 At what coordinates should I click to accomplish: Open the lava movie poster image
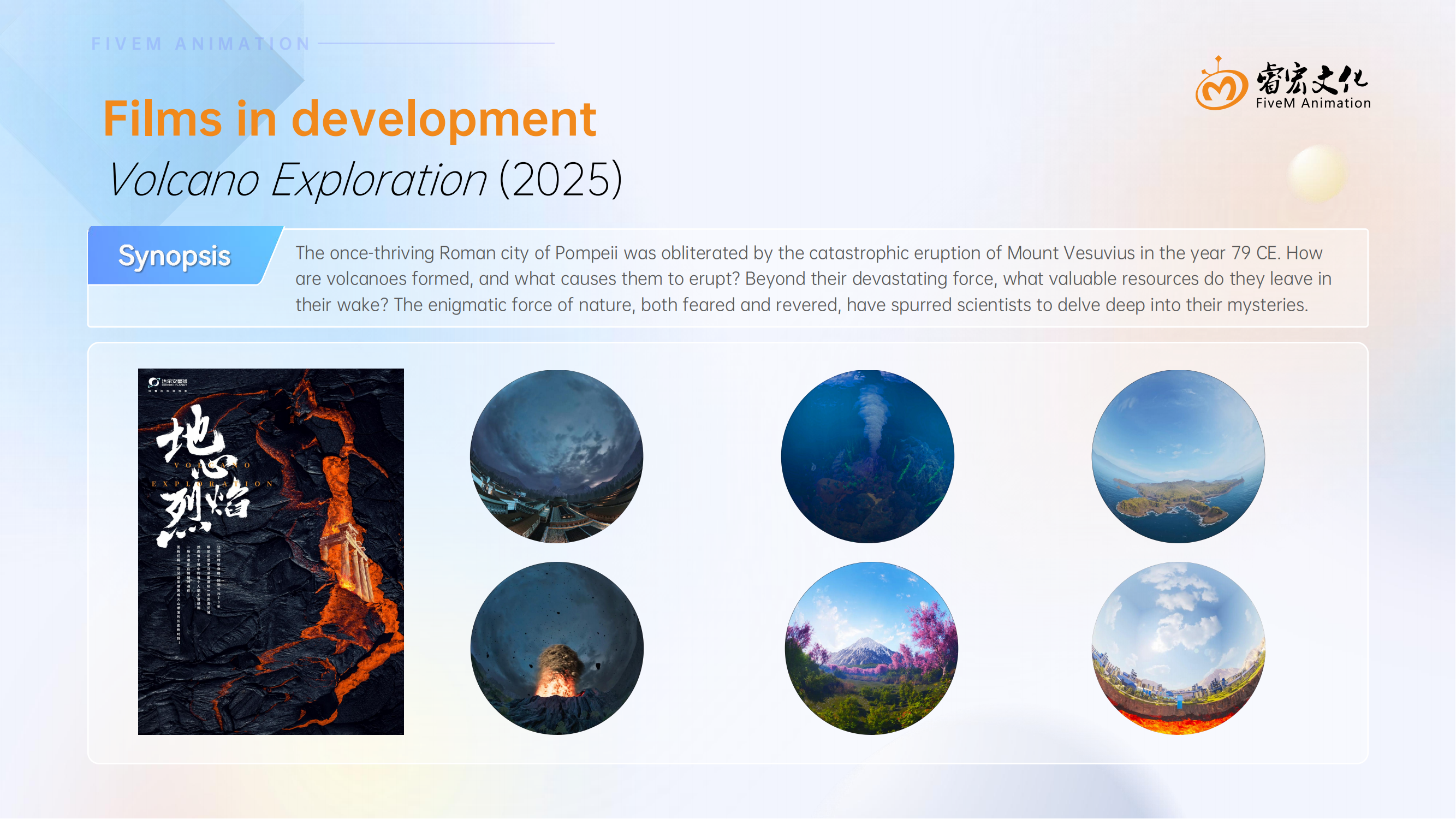271,551
